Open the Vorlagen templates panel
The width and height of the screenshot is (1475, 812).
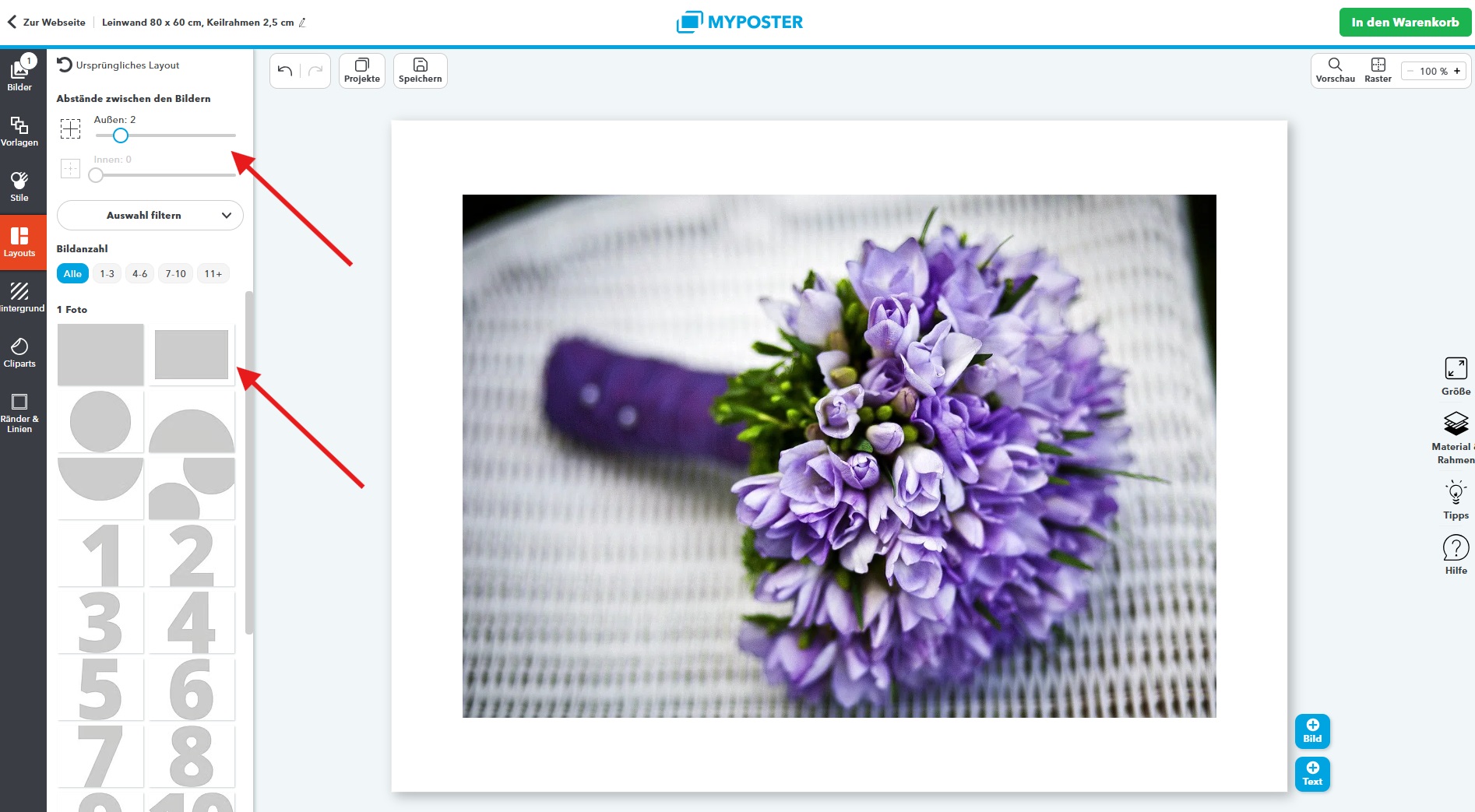click(x=19, y=131)
